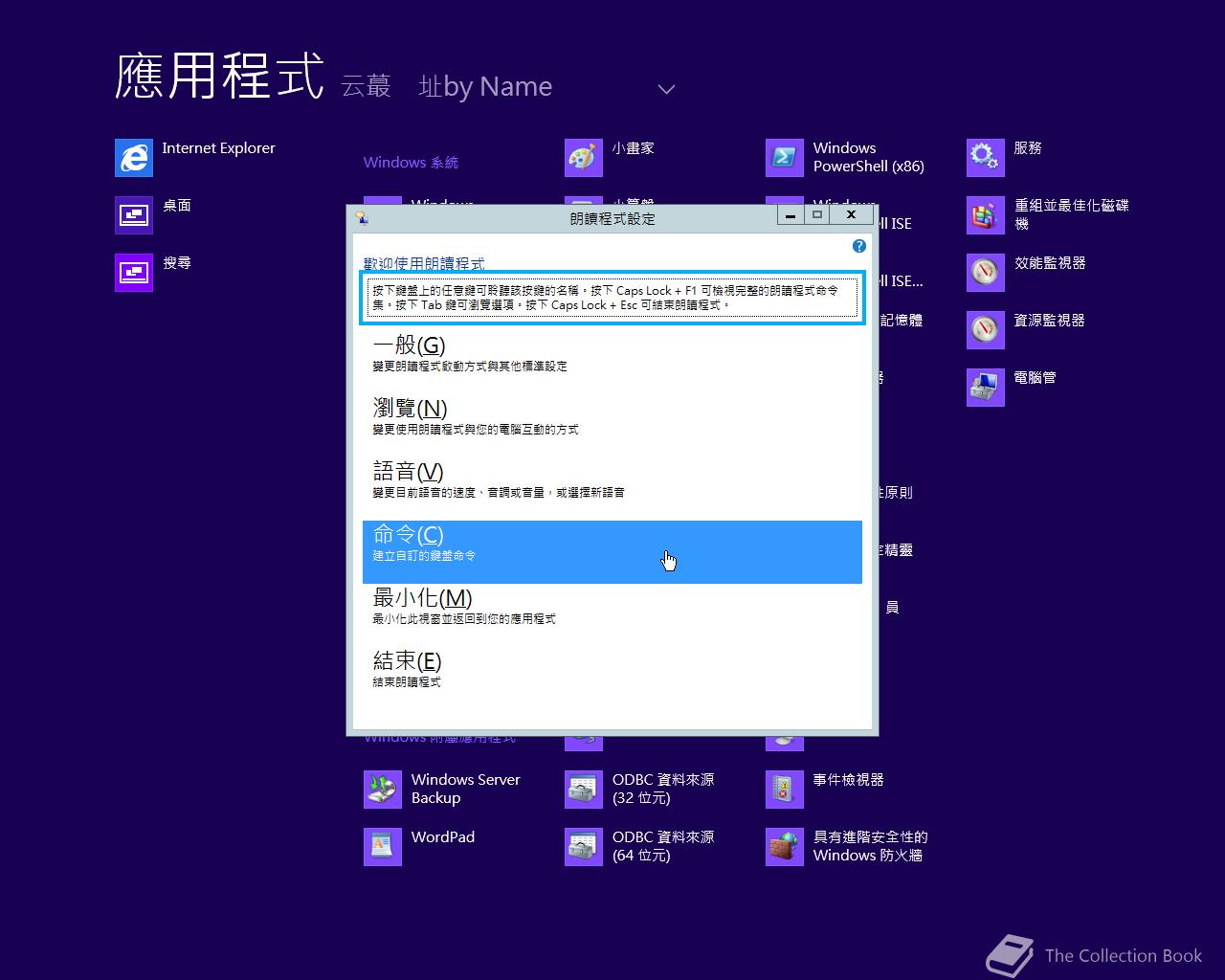Open the 搜尋 search tile icon

pos(134,273)
